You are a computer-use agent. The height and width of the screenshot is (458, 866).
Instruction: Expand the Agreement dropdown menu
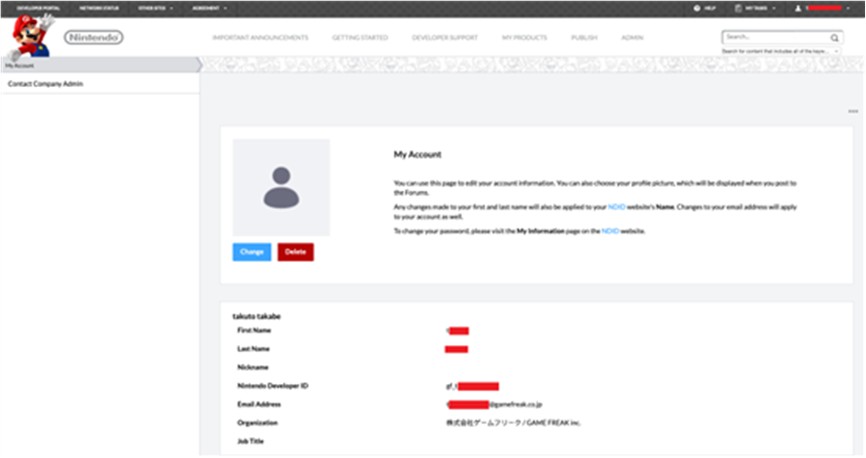pos(209,8)
